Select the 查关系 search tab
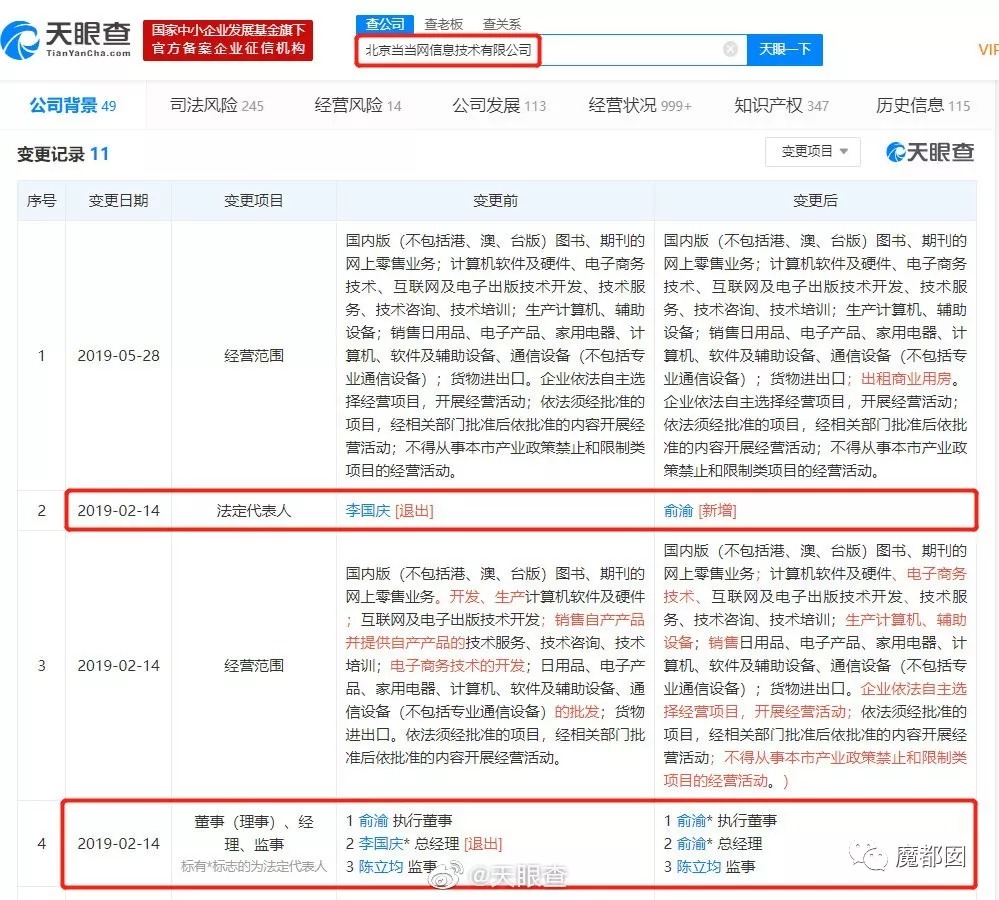Image resolution: width=999 pixels, height=900 pixels. pos(501,24)
